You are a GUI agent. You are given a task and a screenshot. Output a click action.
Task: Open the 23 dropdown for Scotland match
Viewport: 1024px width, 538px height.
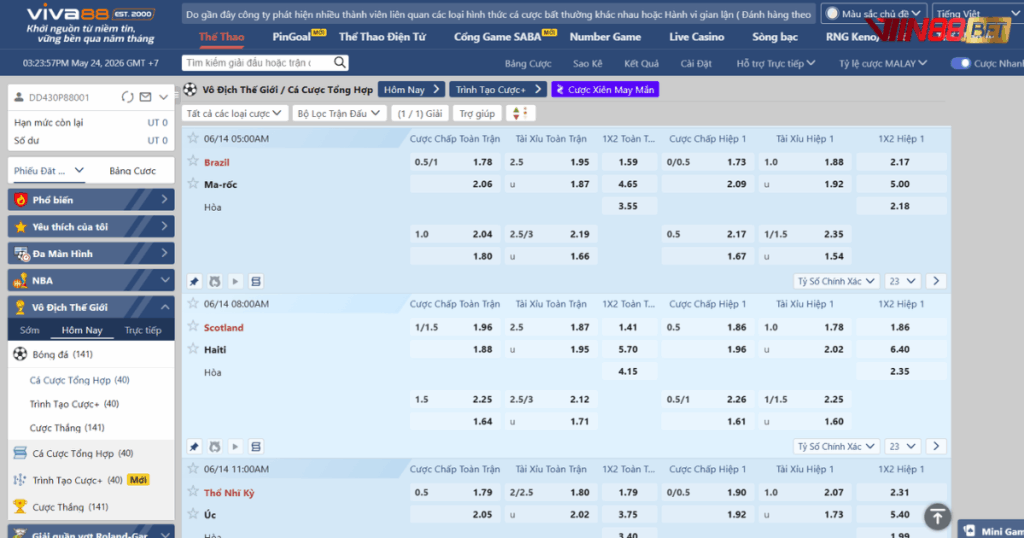pyautogui.click(x=903, y=447)
